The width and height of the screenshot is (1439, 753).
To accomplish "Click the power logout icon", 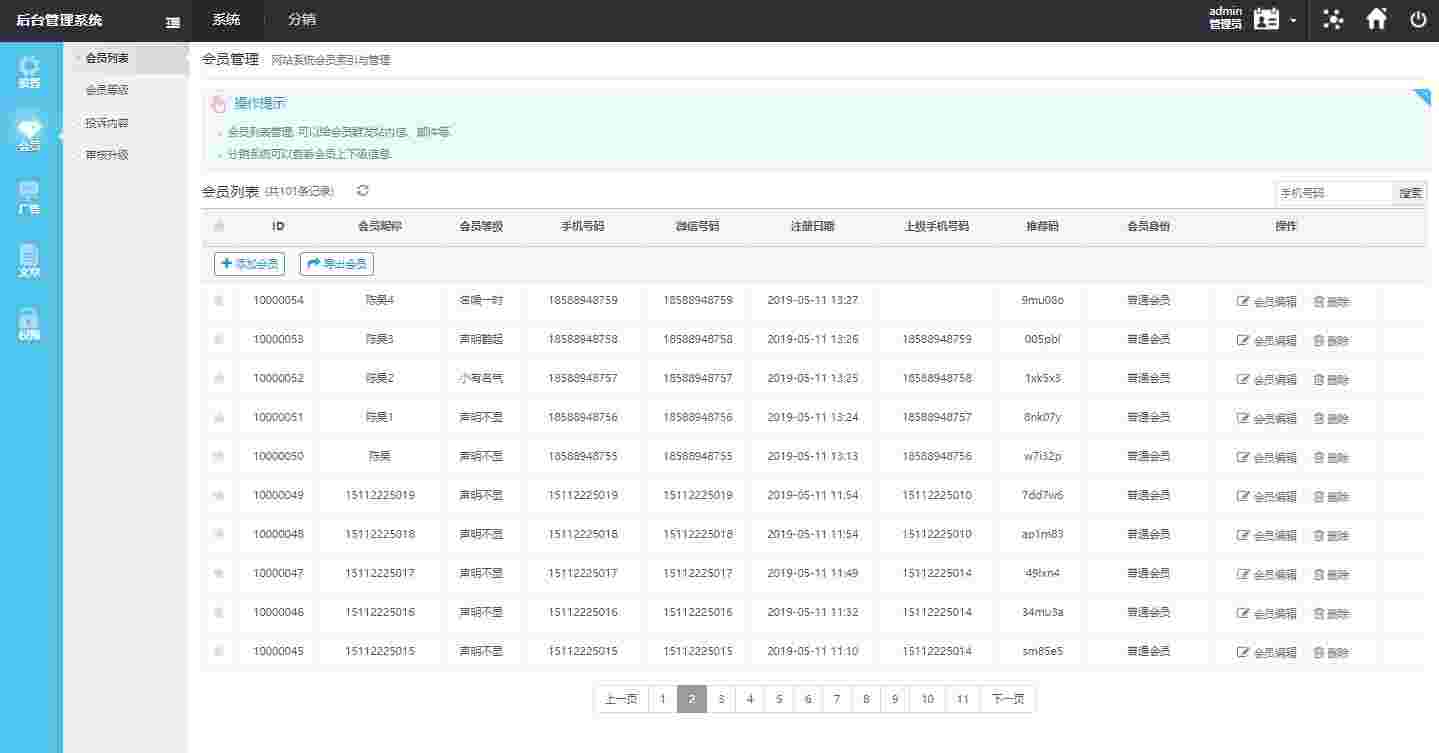I will coord(1418,20).
